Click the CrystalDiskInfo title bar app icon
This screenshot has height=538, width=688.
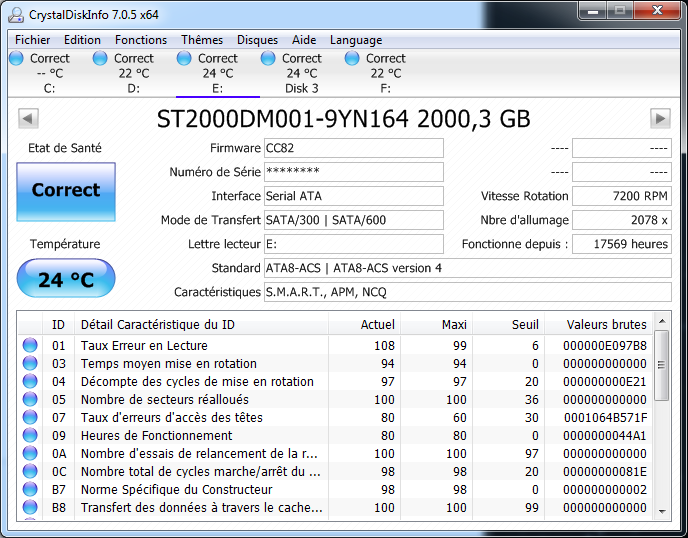click(x=16, y=15)
